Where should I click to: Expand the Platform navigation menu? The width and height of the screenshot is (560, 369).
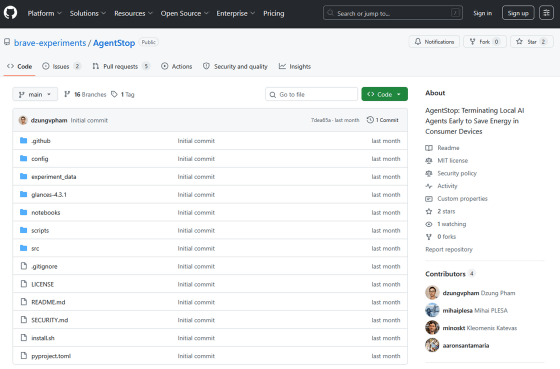point(44,13)
